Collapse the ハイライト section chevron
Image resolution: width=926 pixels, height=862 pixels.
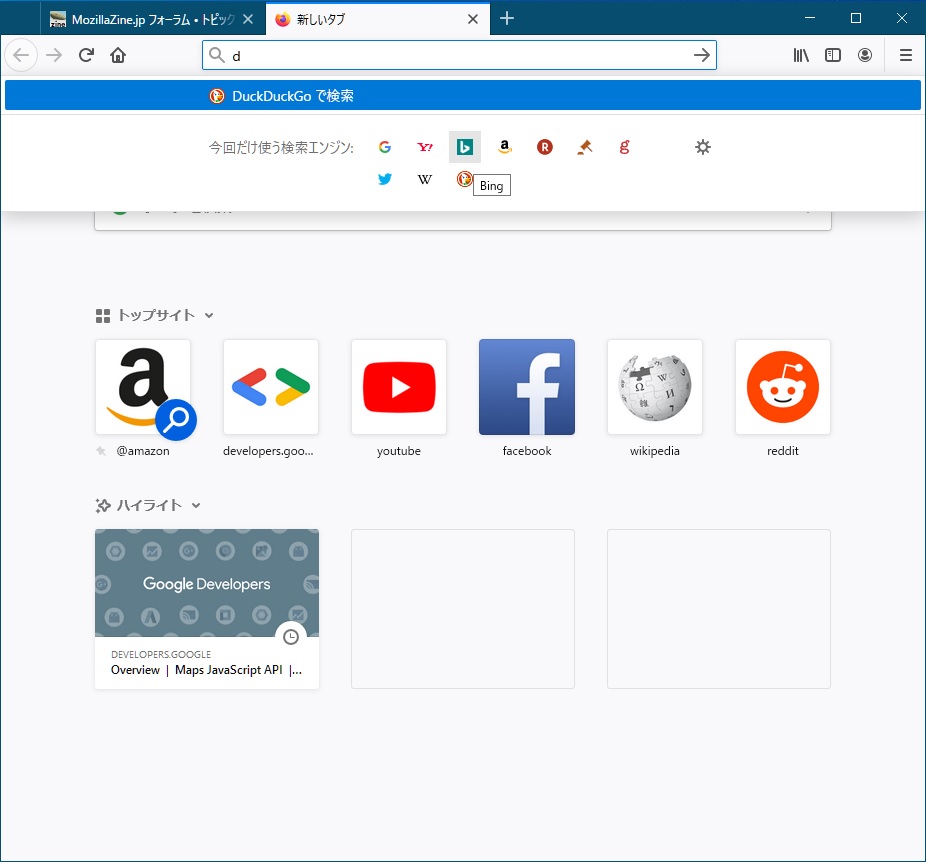pos(196,506)
